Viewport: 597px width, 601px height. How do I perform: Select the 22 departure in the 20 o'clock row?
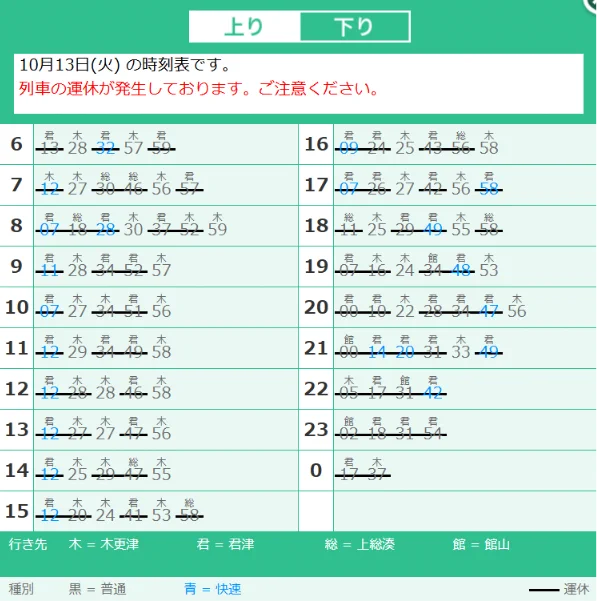click(405, 311)
